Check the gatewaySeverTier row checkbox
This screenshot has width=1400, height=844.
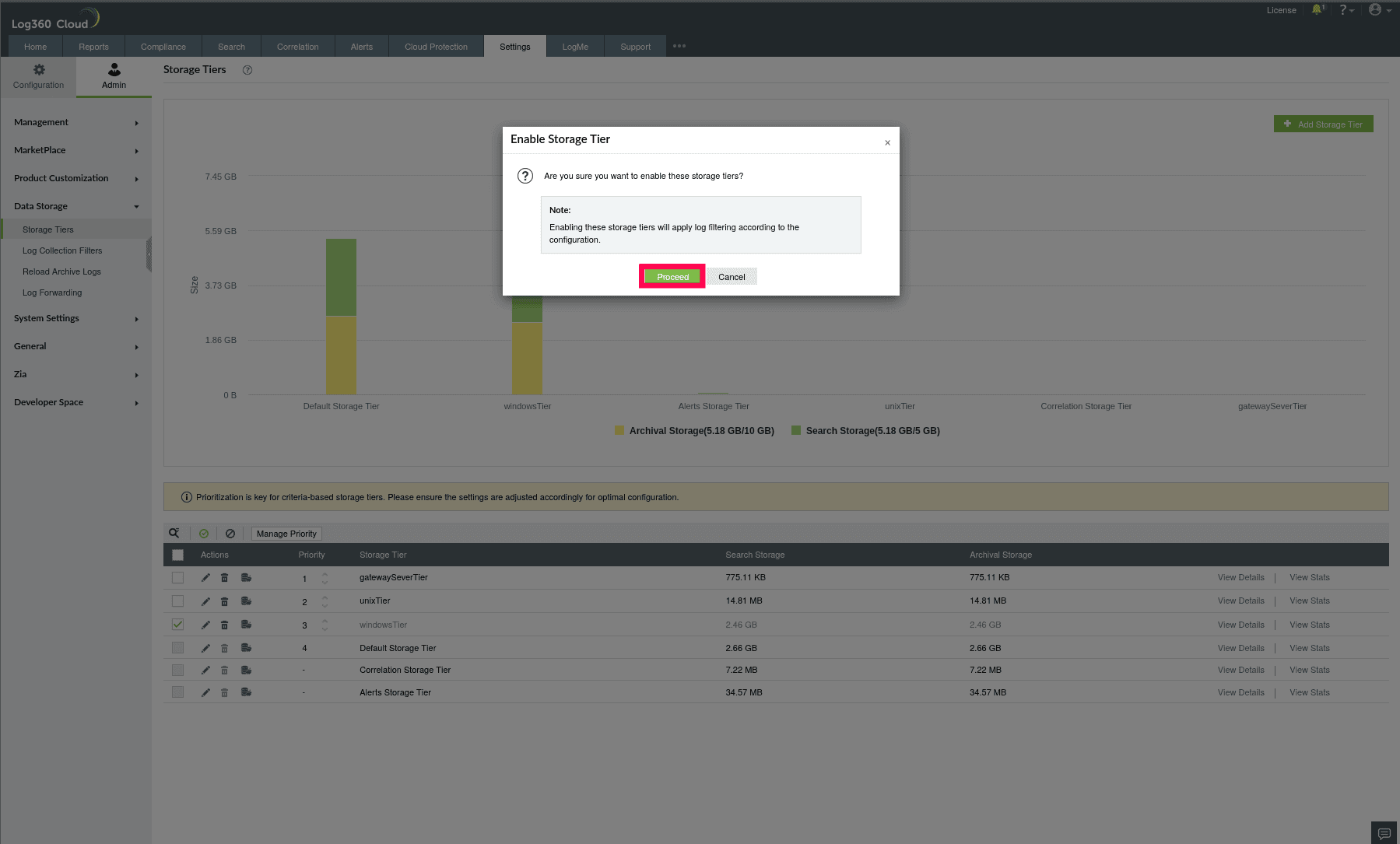click(177, 577)
